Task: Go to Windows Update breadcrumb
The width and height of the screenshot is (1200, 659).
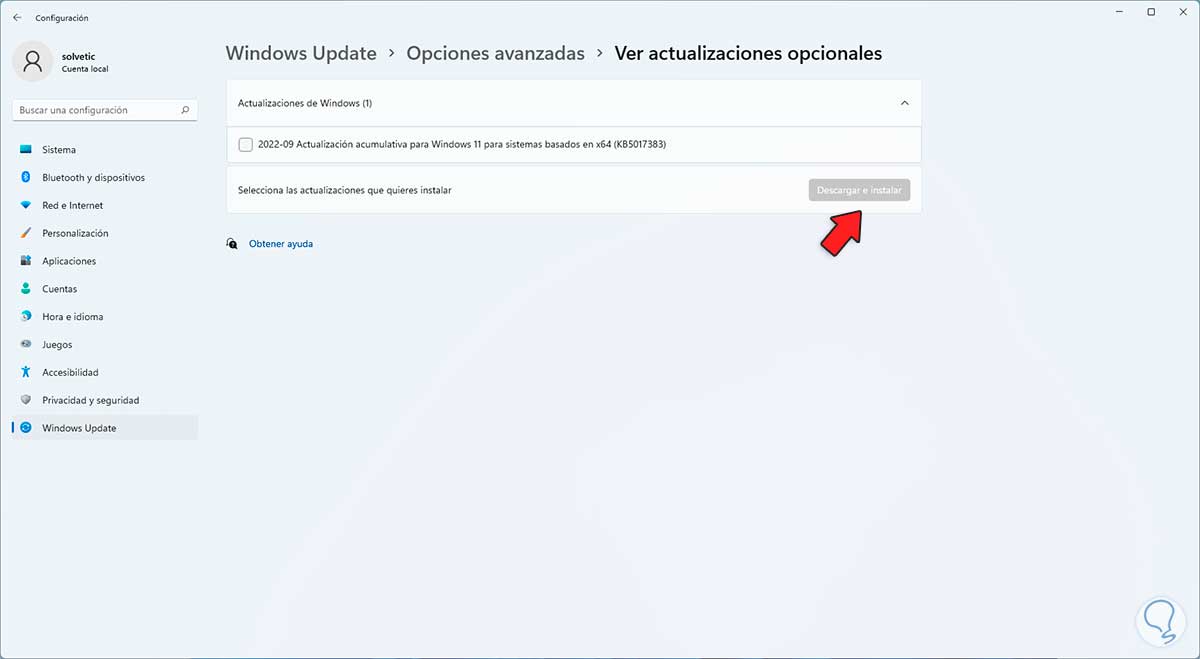Action: [x=301, y=54]
